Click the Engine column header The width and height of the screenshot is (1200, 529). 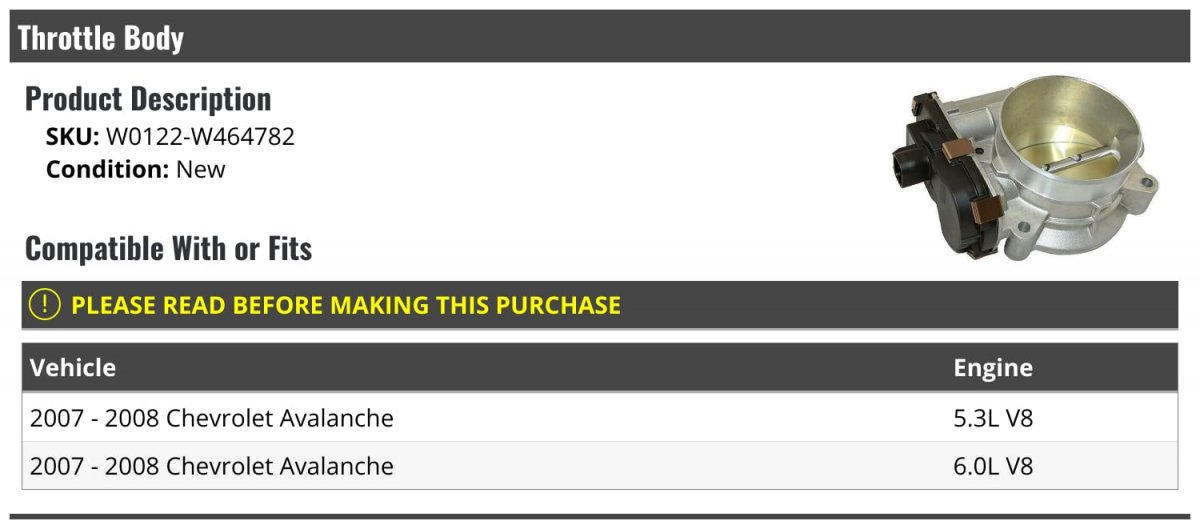pos(993,368)
